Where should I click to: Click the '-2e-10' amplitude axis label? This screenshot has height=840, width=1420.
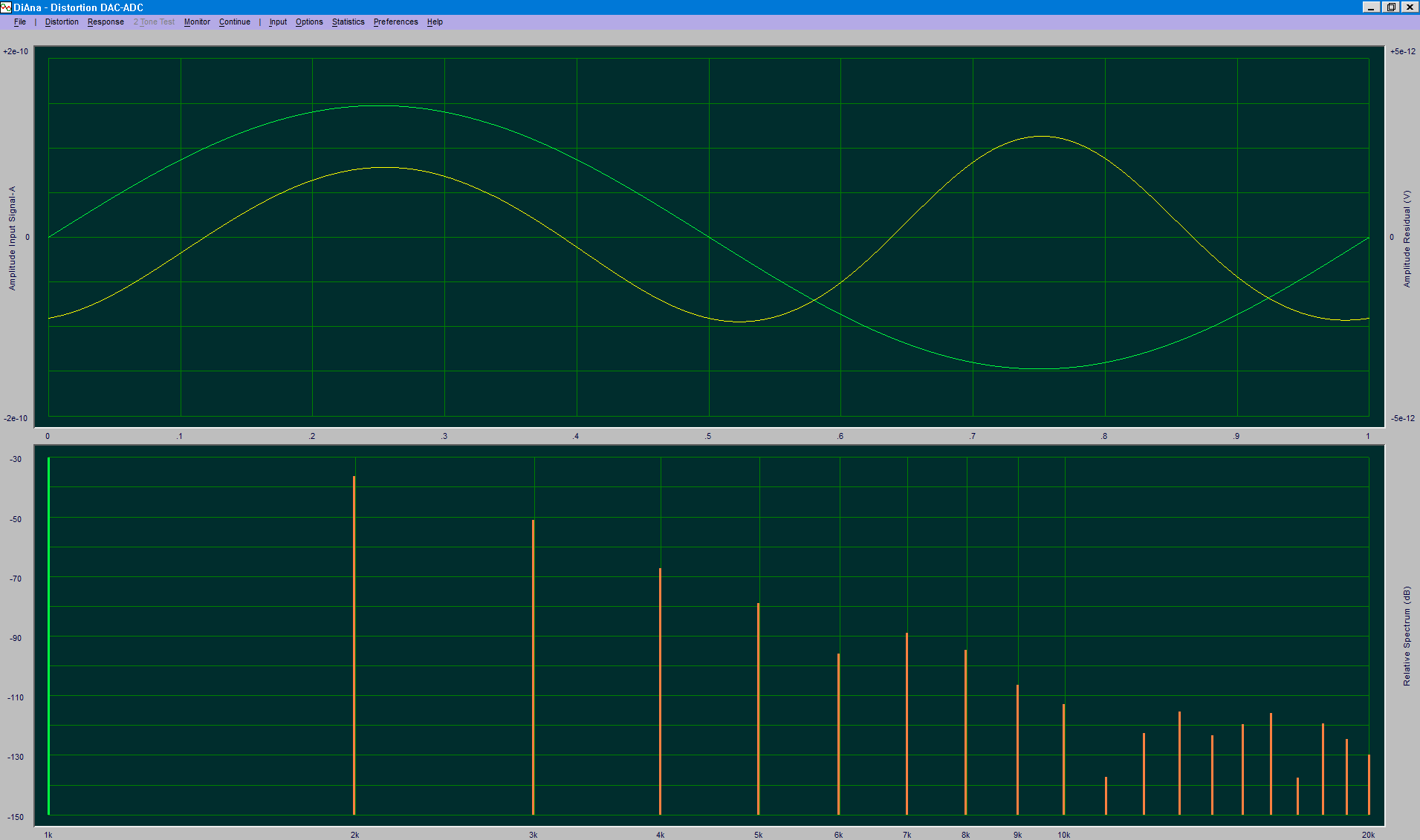point(16,418)
